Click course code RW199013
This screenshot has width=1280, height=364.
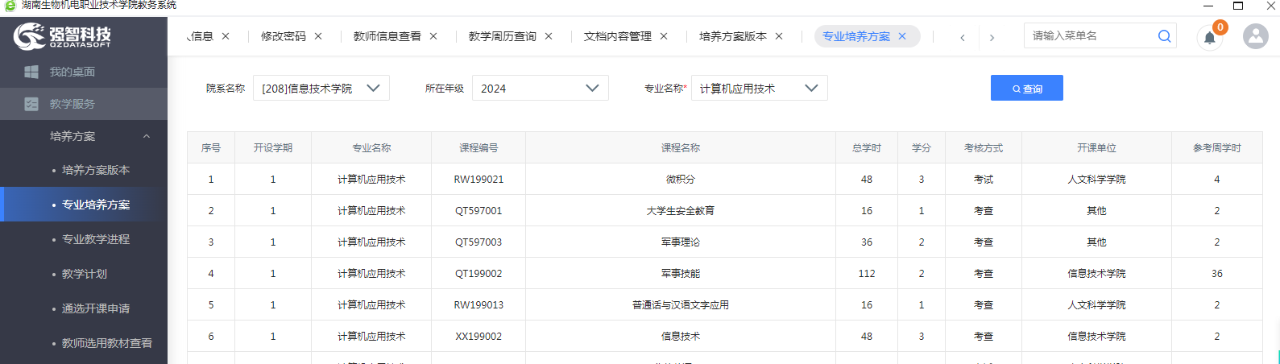478,305
